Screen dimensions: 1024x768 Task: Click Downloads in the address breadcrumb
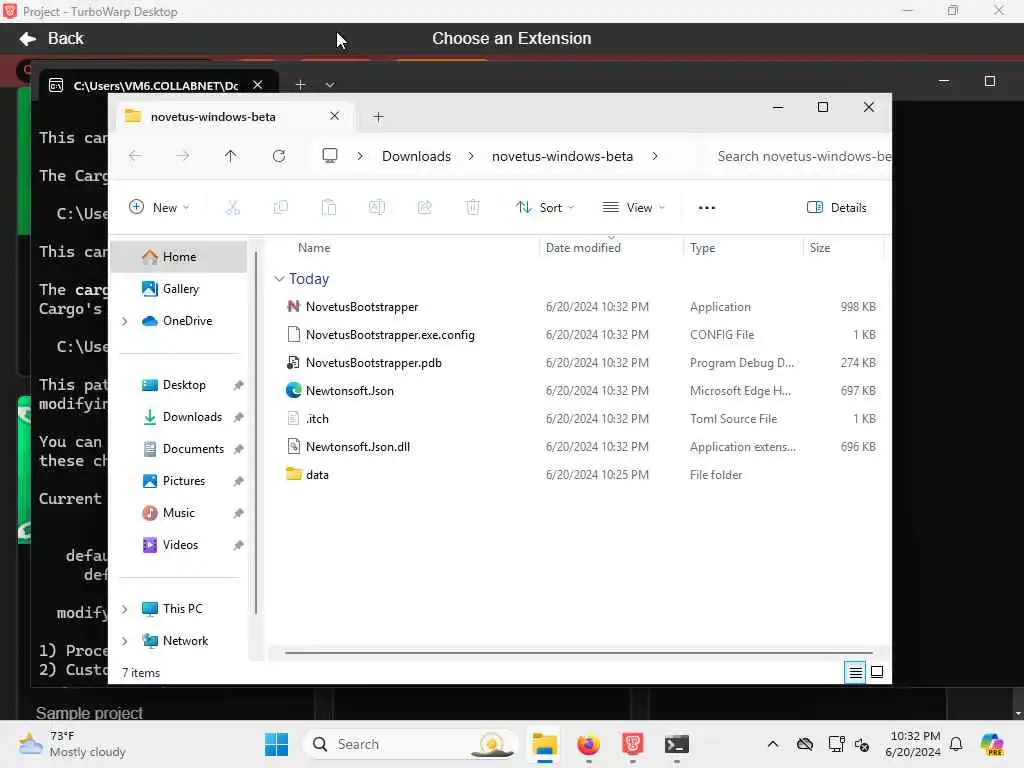pos(417,156)
